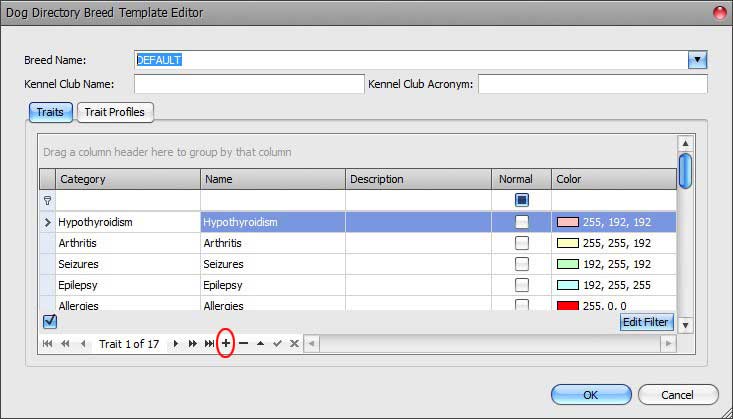Close the Breed Template Editor window
This screenshot has width=733, height=419.
click(x=720, y=13)
